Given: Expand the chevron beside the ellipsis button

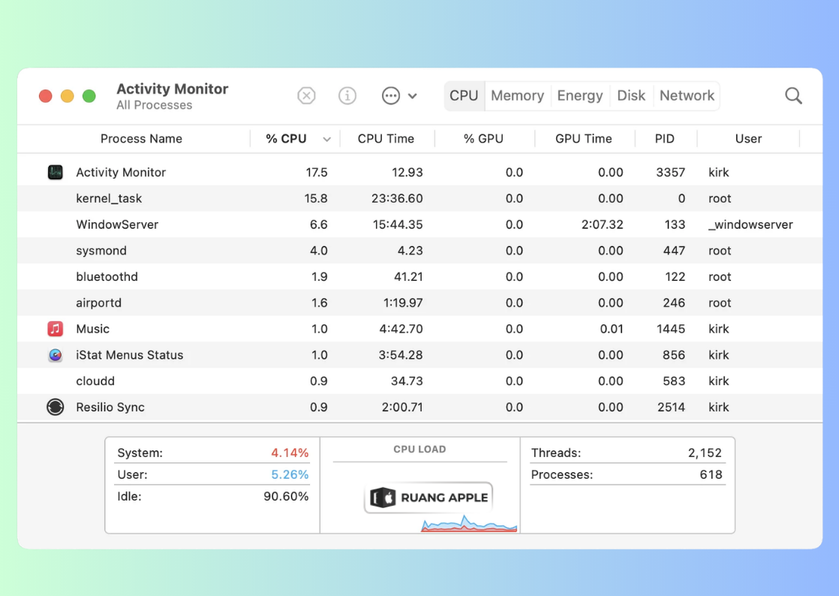Looking at the screenshot, I should click(x=413, y=97).
